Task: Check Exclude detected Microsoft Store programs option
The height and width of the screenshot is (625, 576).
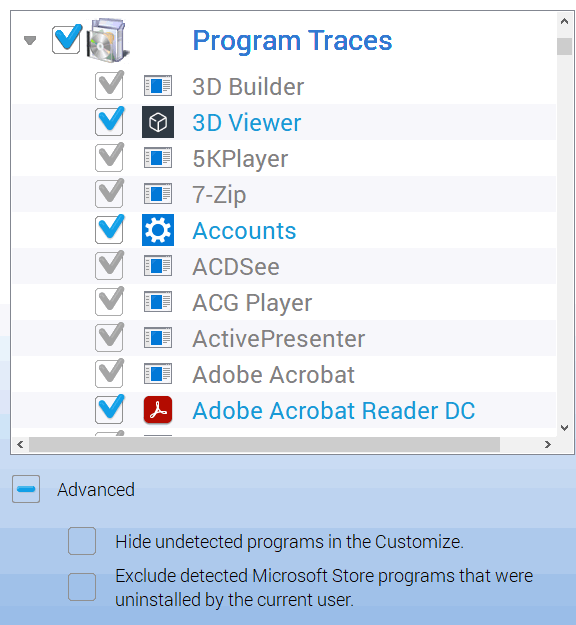Action: [x=82, y=587]
